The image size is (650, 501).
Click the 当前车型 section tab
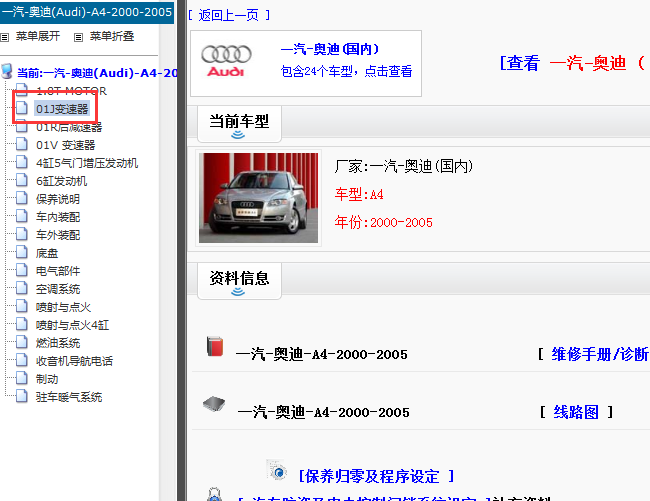pos(239,124)
